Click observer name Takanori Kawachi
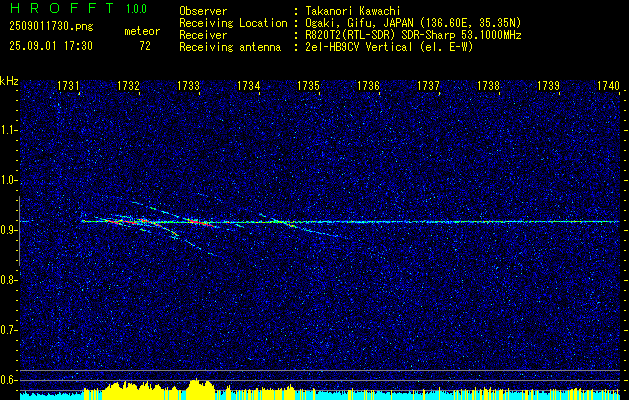 pos(352,11)
